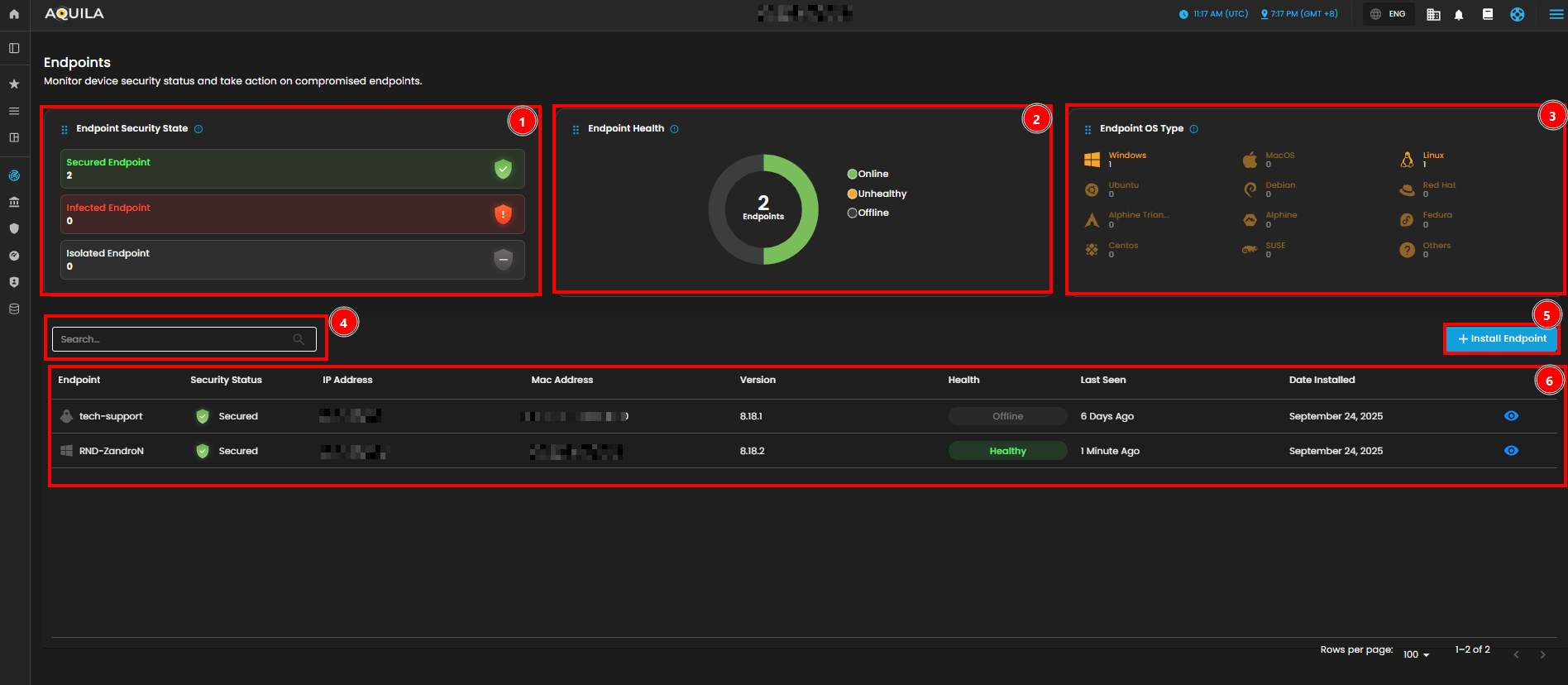
Task: Open the ENG language selector
Action: (1389, 14)
